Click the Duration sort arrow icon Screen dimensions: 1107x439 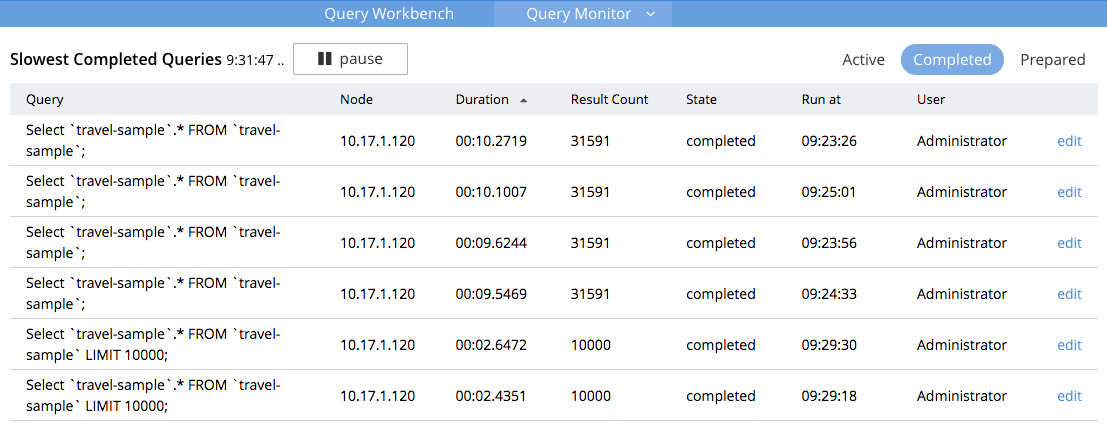point(524,100)
